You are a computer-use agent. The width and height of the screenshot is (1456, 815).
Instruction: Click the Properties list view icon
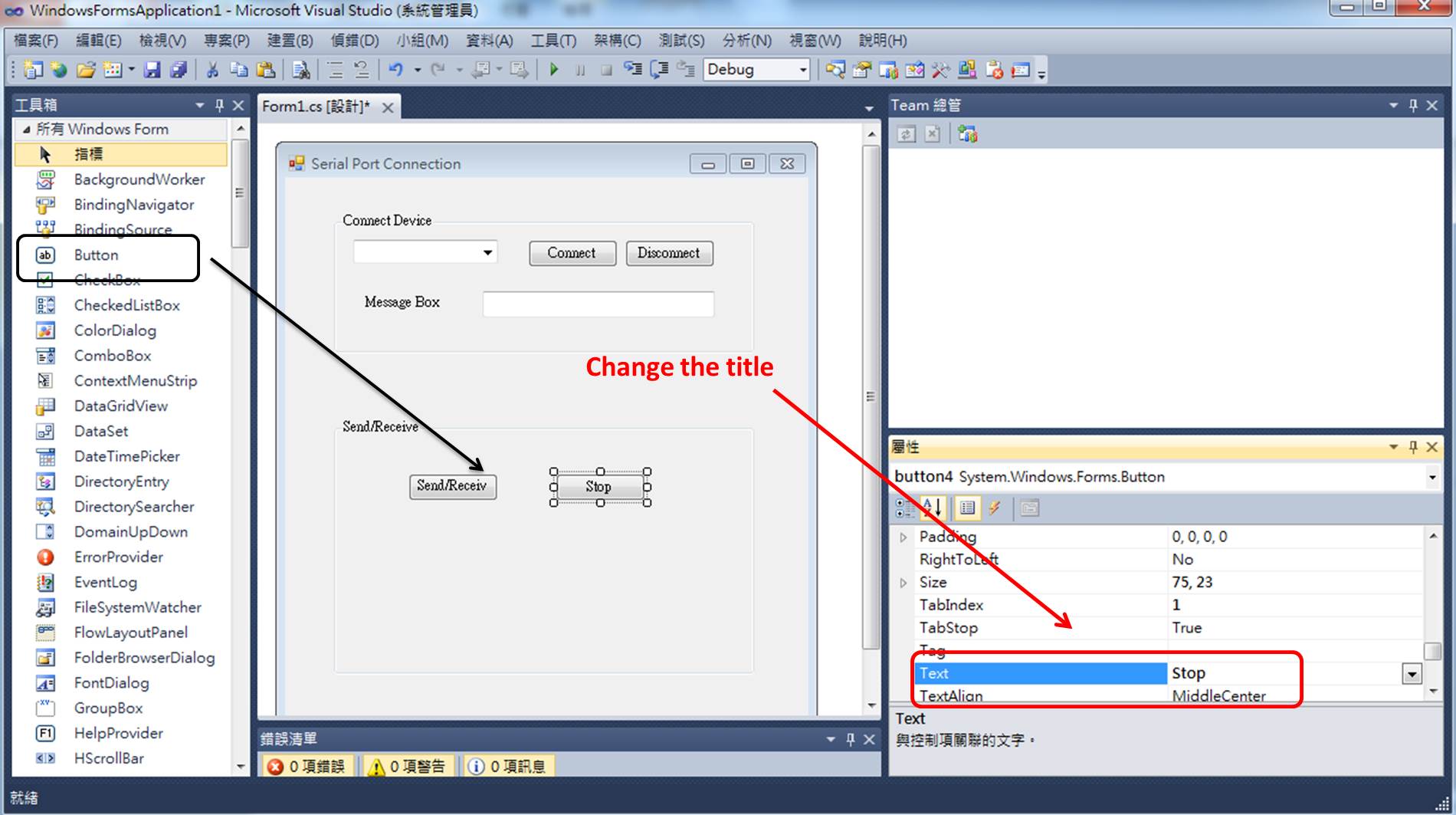[x=967, y=508]
